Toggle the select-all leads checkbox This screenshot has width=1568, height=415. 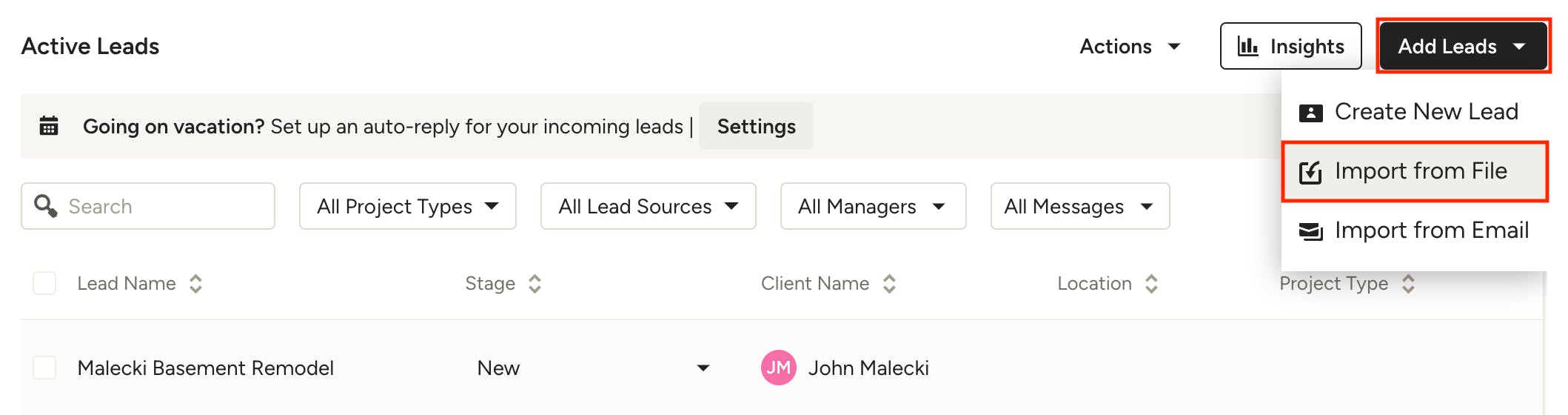44,283
